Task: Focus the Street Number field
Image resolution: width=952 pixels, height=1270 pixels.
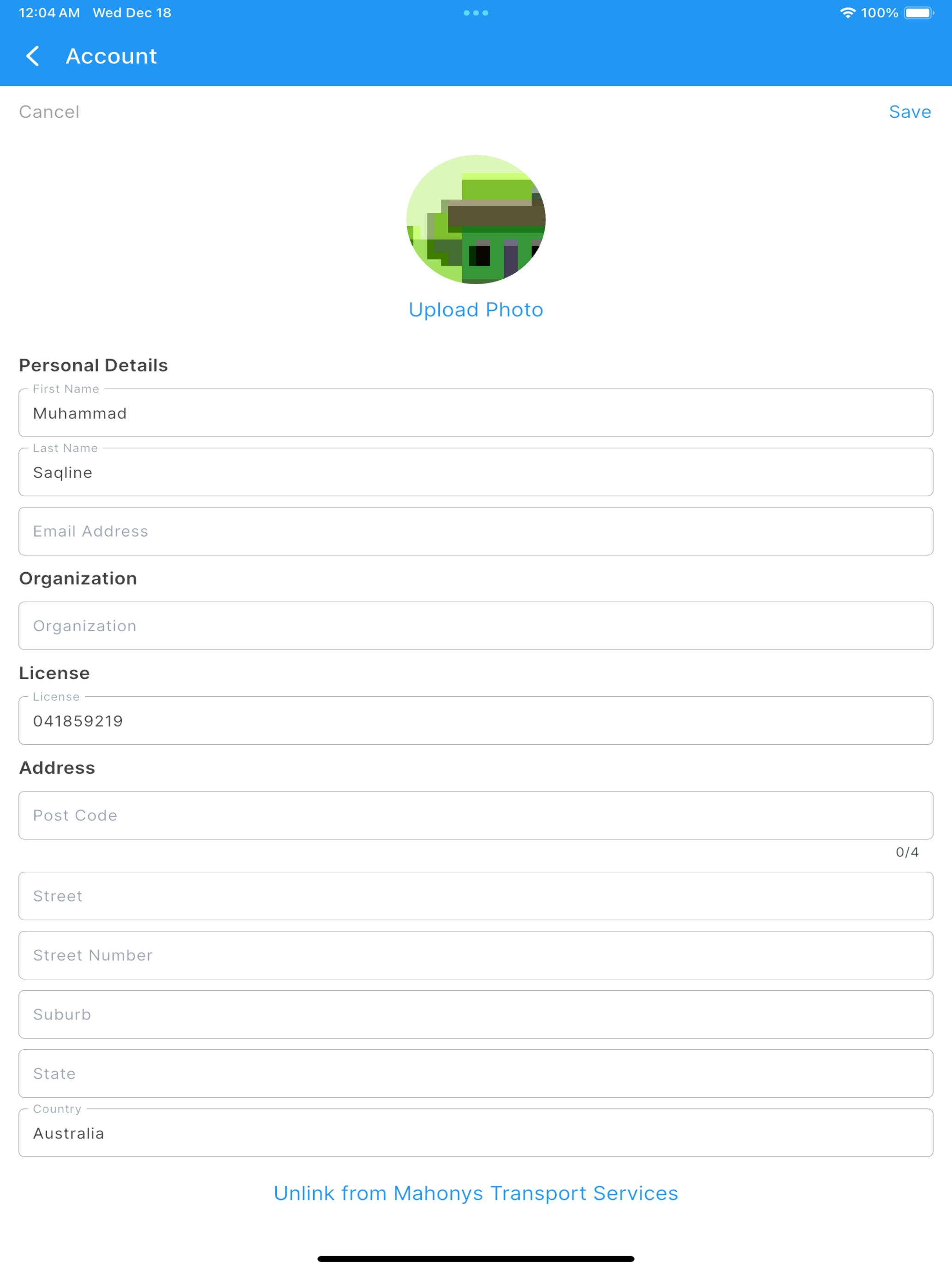Action: pyautogui.click(x=476, y=955)
